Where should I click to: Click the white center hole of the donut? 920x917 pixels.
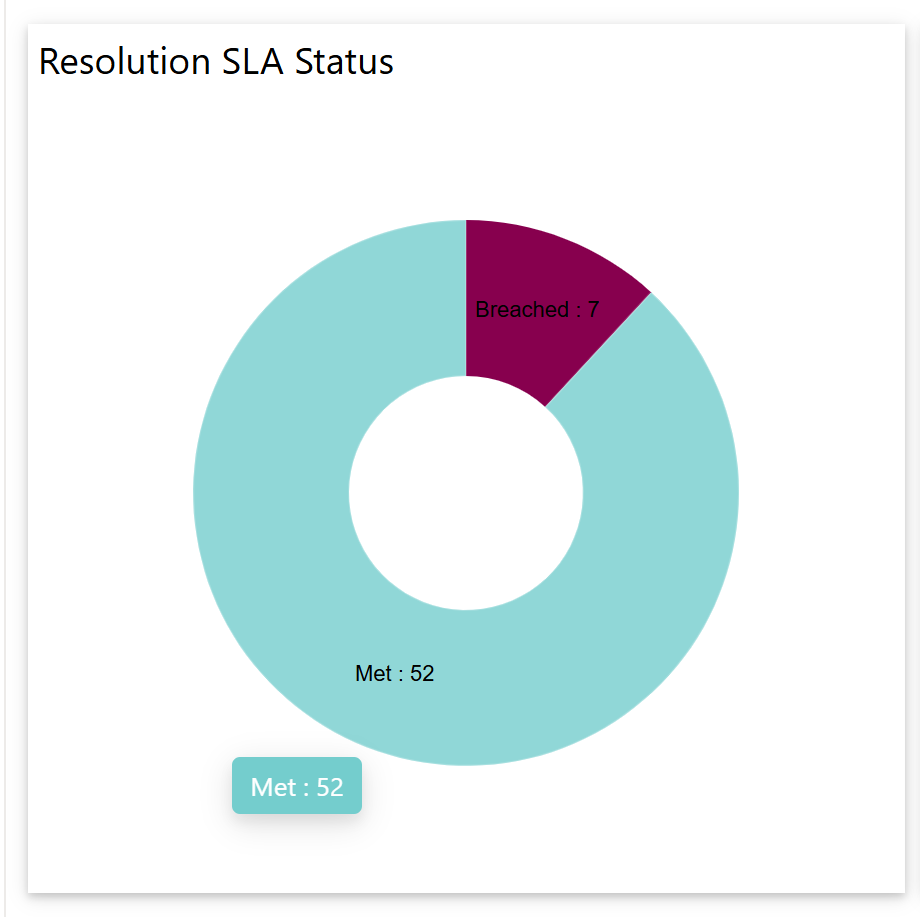[x=466, y=492]
